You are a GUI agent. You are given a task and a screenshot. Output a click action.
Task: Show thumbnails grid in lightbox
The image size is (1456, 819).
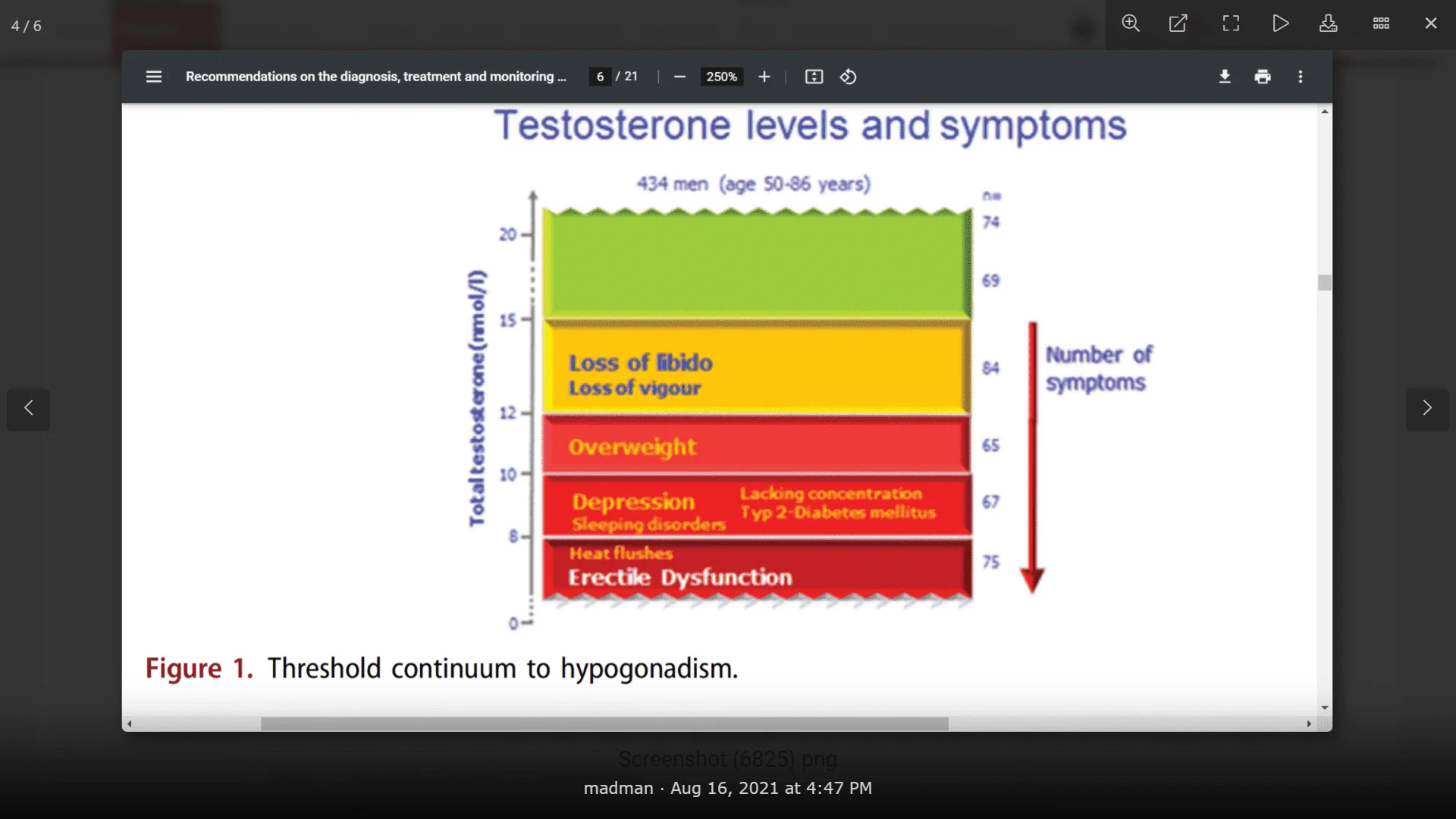tap(1381, 24)
